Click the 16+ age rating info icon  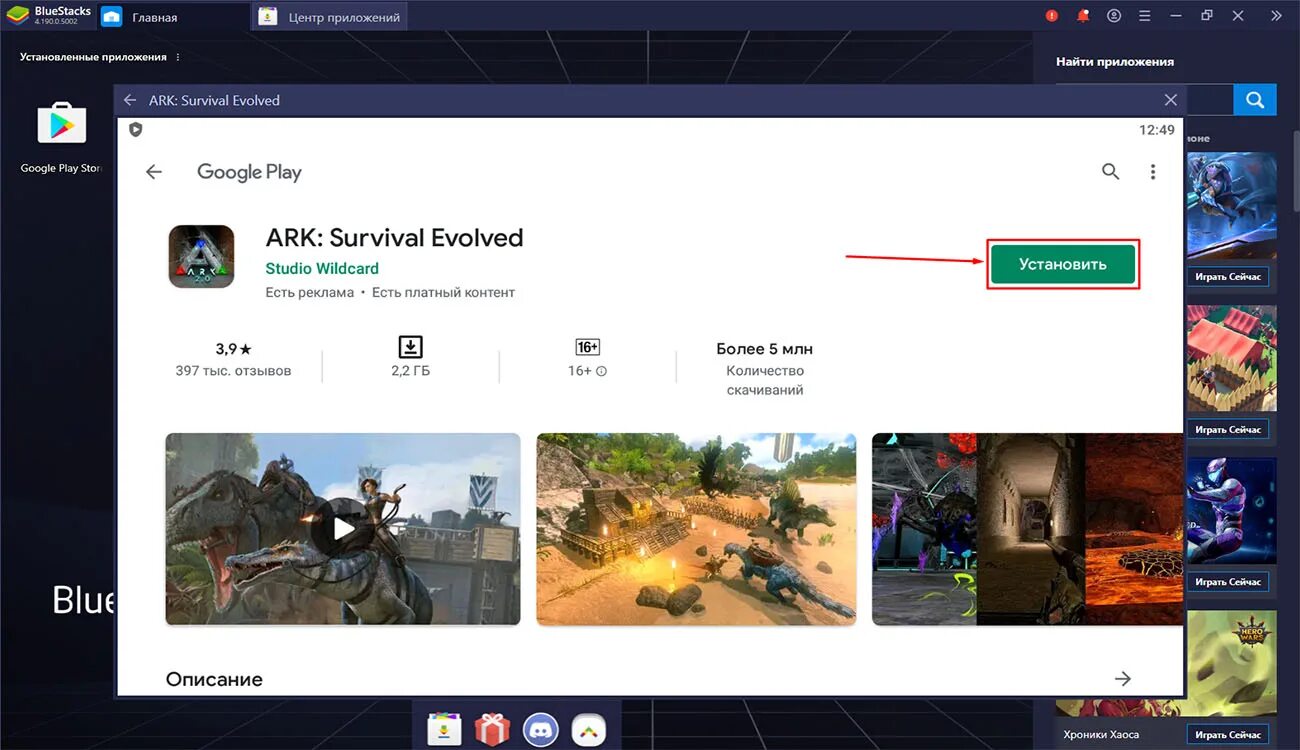pos(602,371)
